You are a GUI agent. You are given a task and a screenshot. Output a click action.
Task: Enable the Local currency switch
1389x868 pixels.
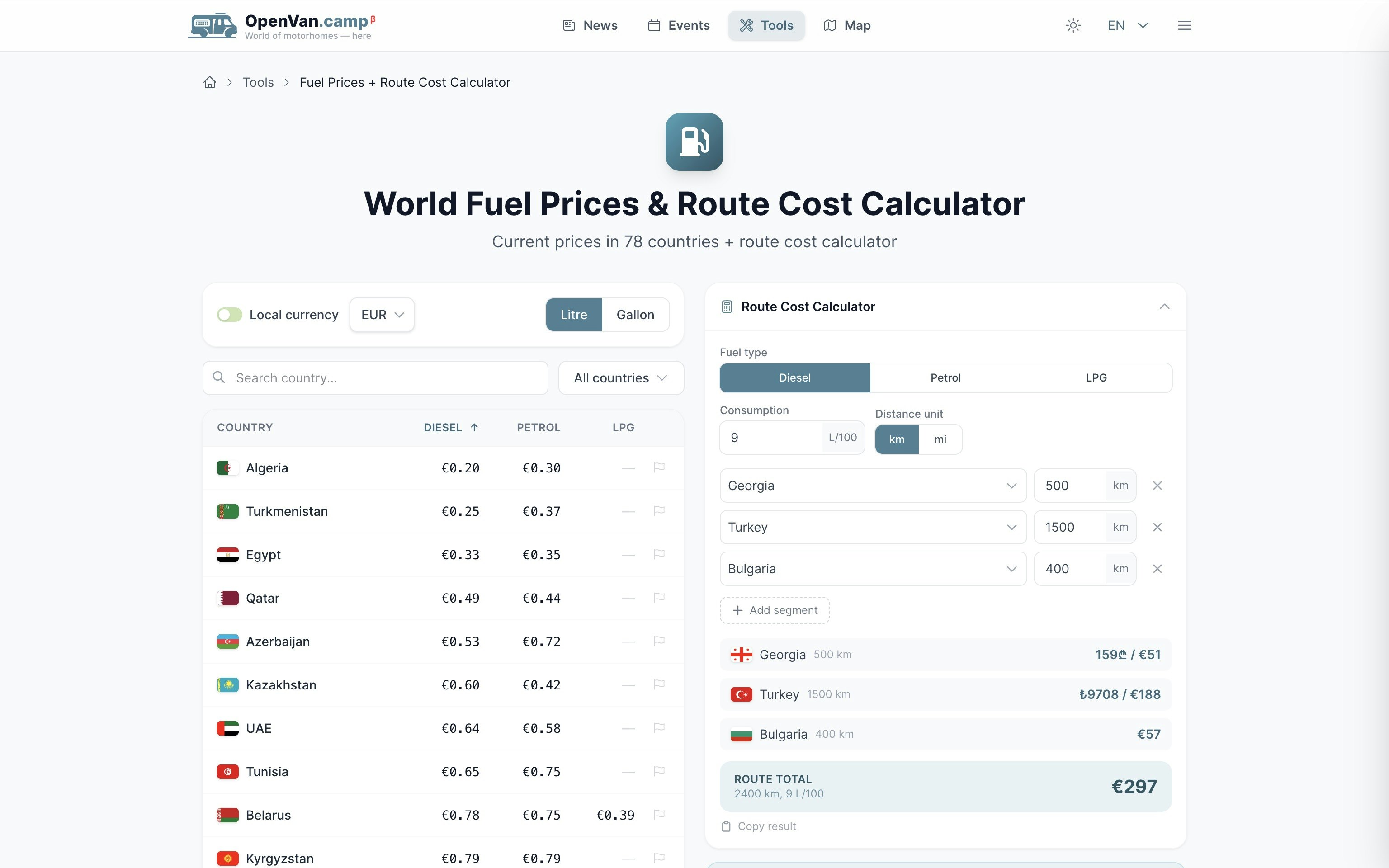click(x=229, y=315)
